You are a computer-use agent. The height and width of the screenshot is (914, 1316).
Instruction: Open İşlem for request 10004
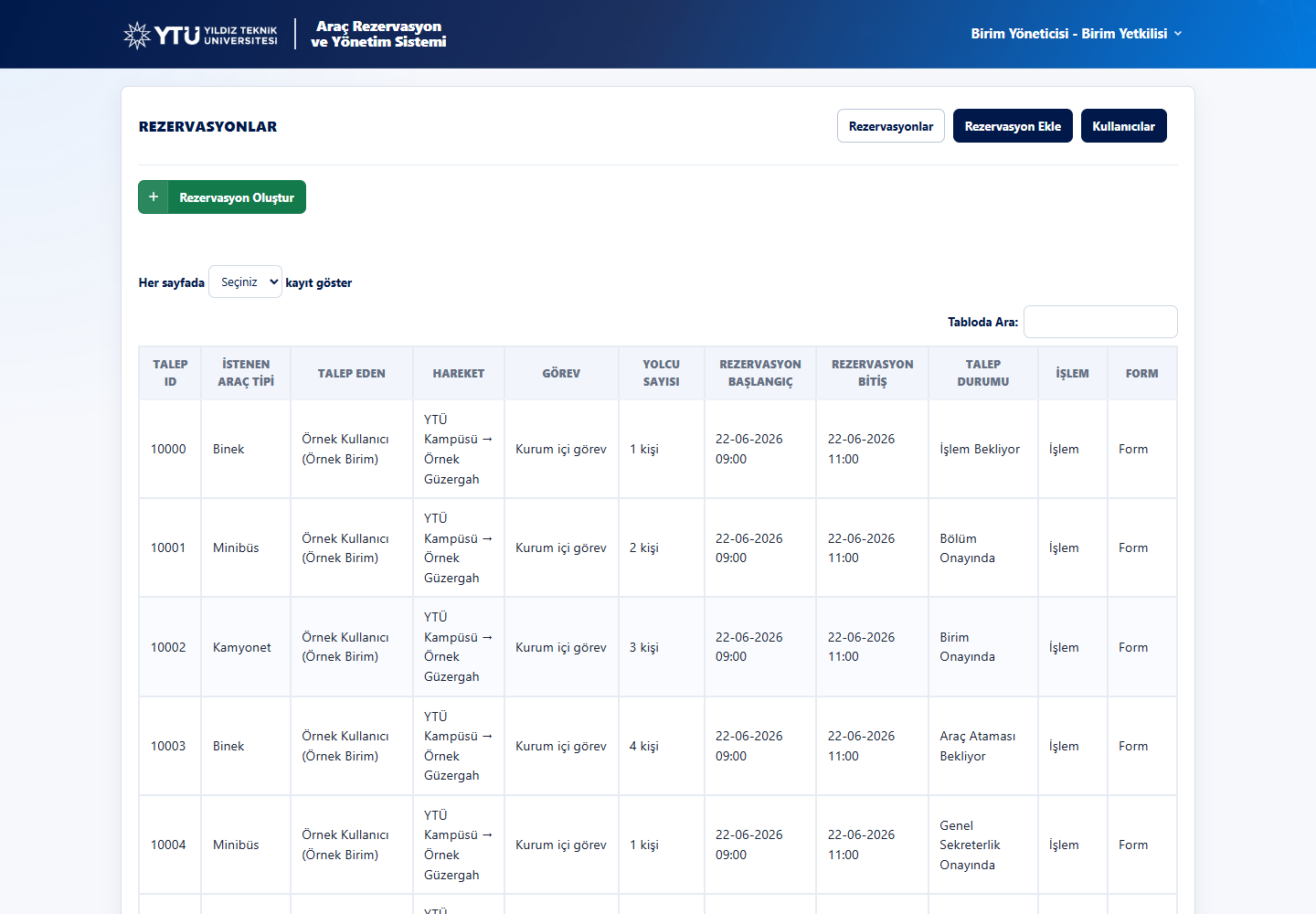(x=1064, y=845)
